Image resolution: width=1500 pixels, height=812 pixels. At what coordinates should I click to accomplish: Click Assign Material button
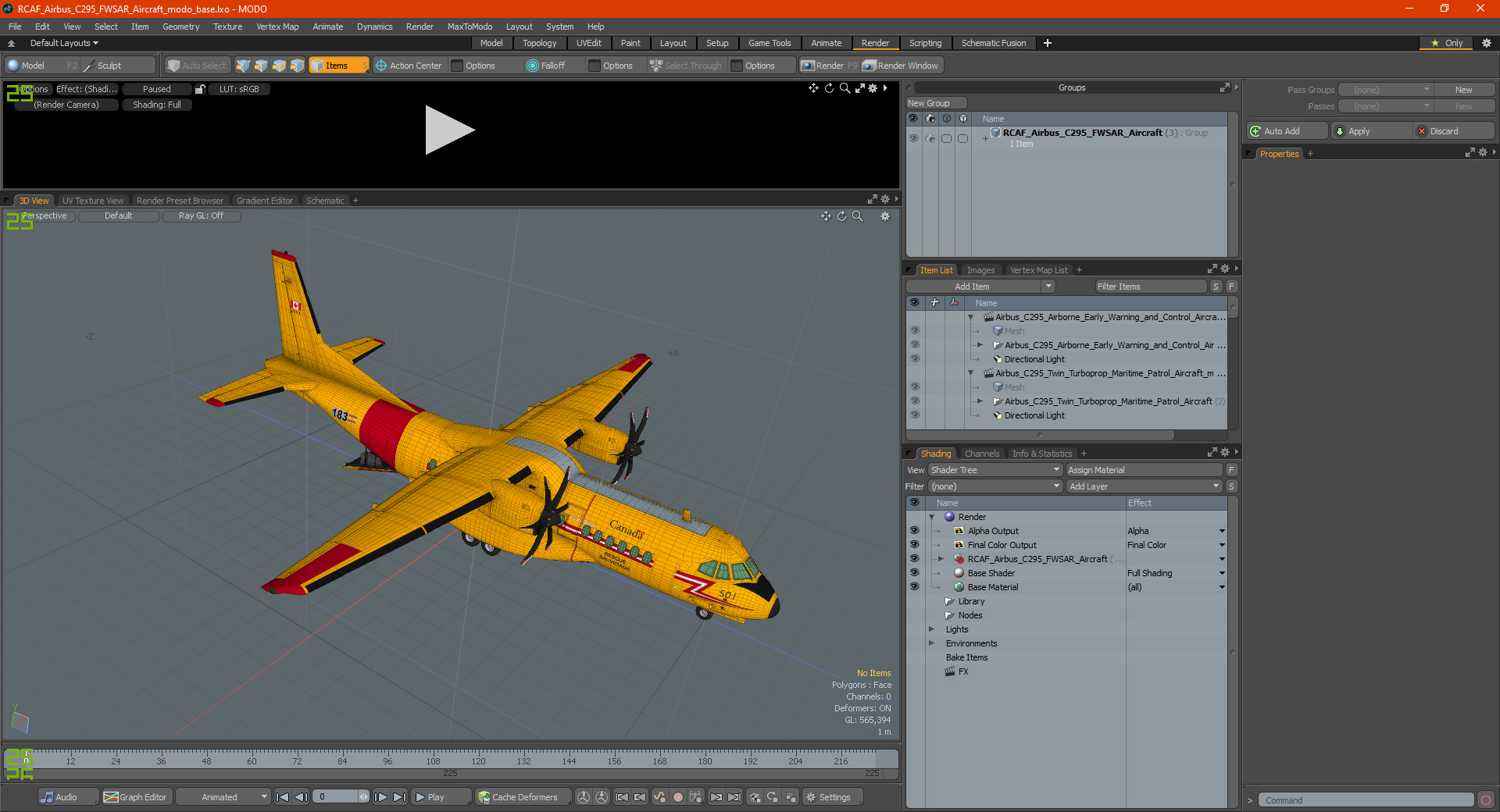1144,470
